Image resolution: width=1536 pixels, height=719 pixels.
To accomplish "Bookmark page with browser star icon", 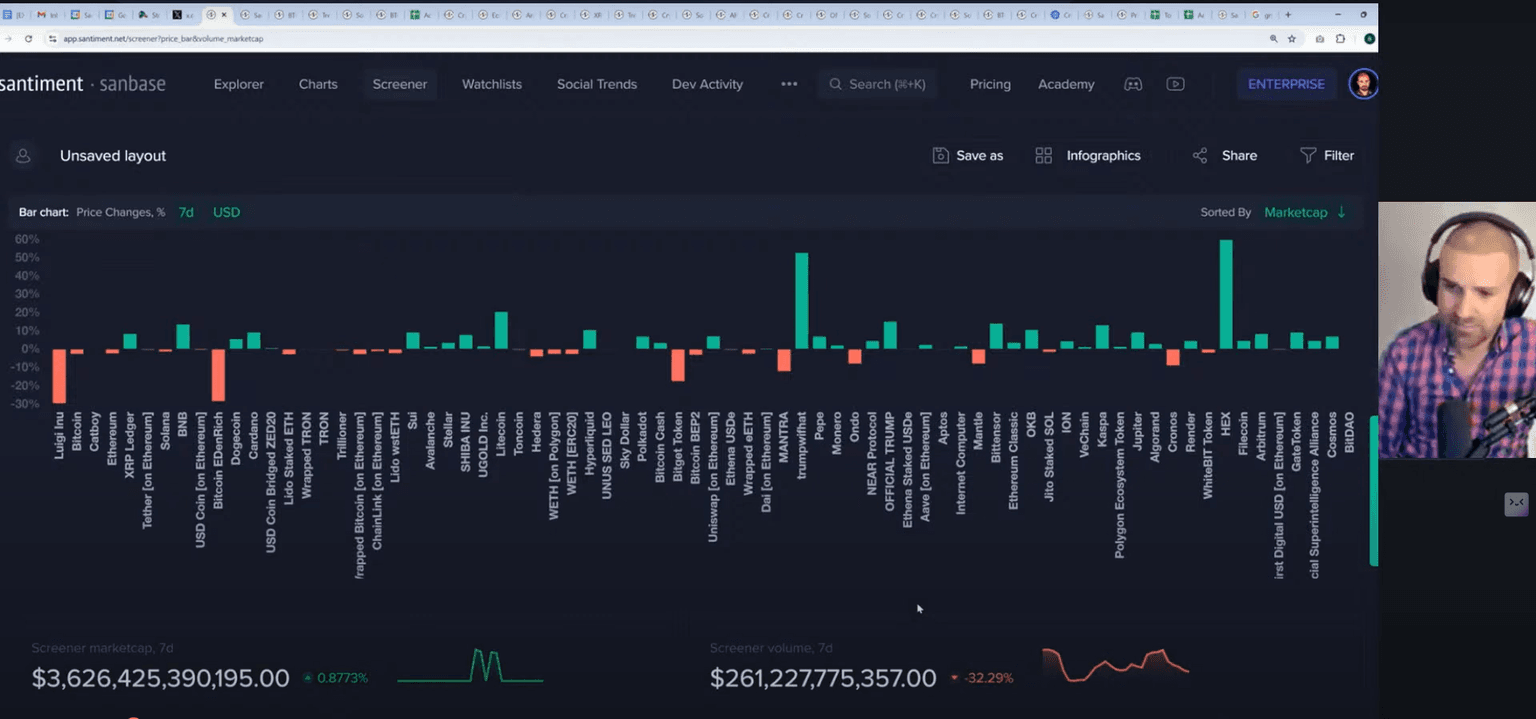I will pyautogui.click(x=1292, y=38).
